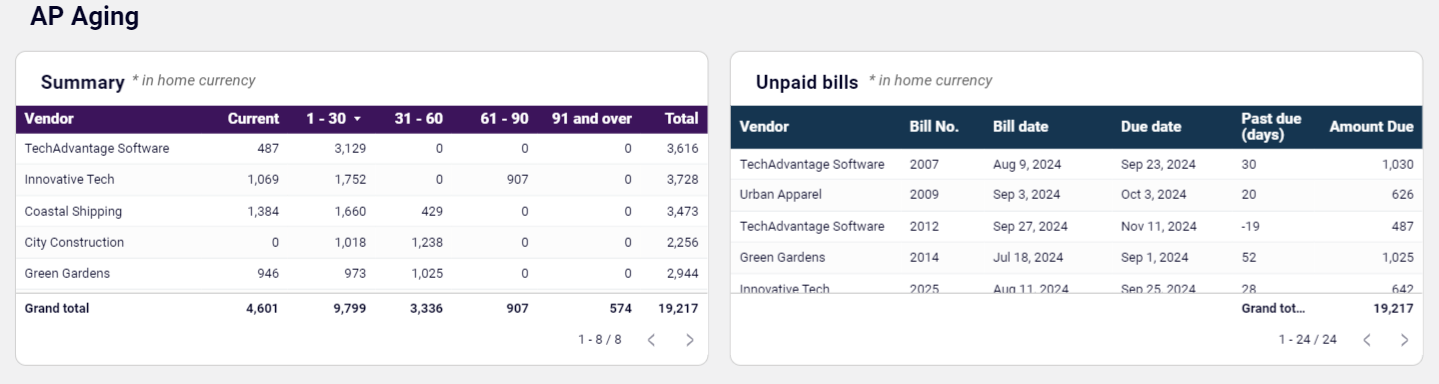The width and height of the screenshot is (1439, 384).
Task: Click Amount Due 1,030 for bill 2007
Action: pos(1398,164)
